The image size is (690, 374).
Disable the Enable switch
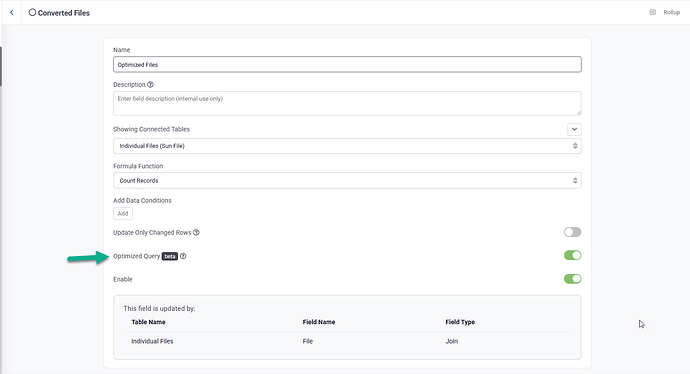coord(573,279)
